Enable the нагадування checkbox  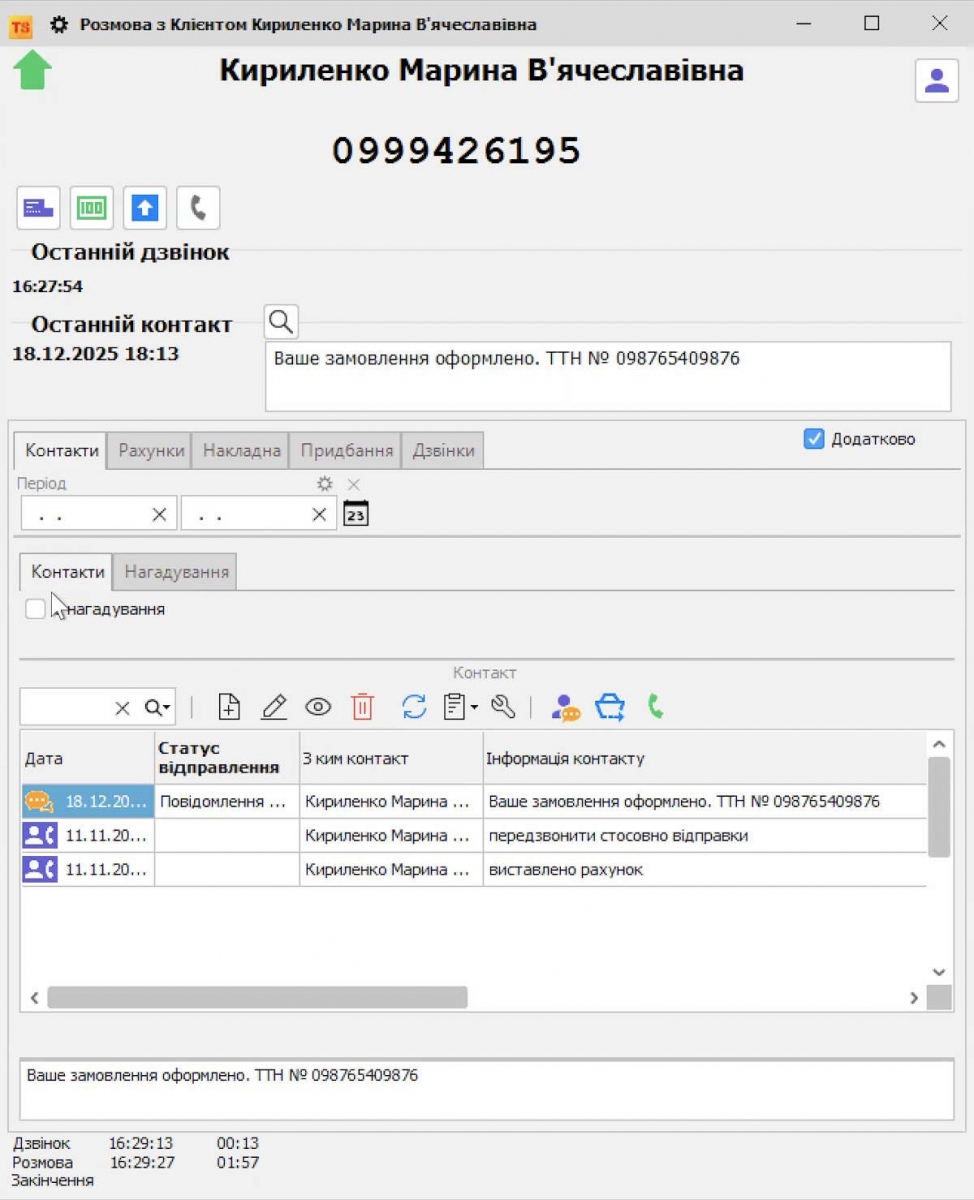(x=36, y=608)
